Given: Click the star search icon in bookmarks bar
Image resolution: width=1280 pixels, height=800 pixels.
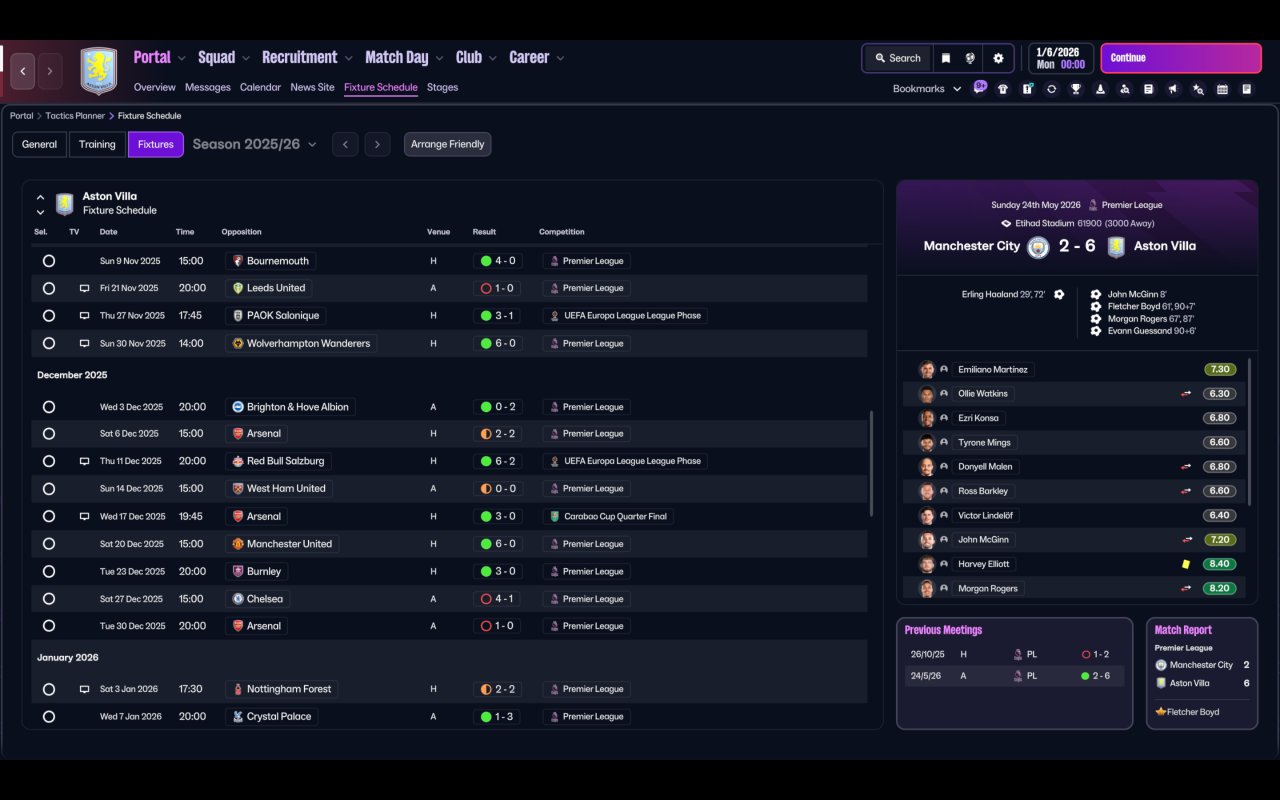Looking at the screenshot, I should click(1198, 89).
